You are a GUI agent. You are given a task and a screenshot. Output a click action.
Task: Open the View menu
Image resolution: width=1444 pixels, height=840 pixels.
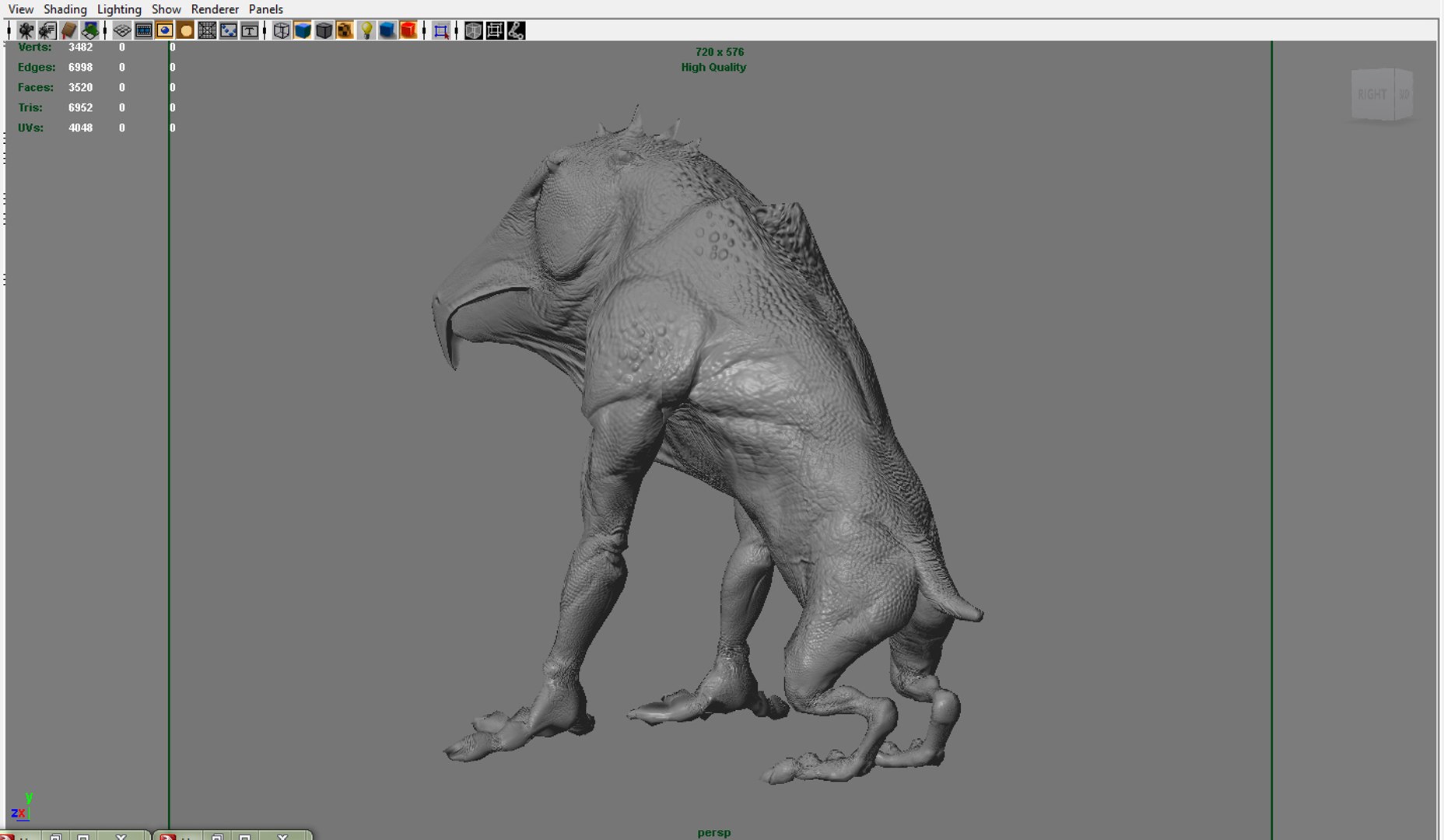click(21, 9)
